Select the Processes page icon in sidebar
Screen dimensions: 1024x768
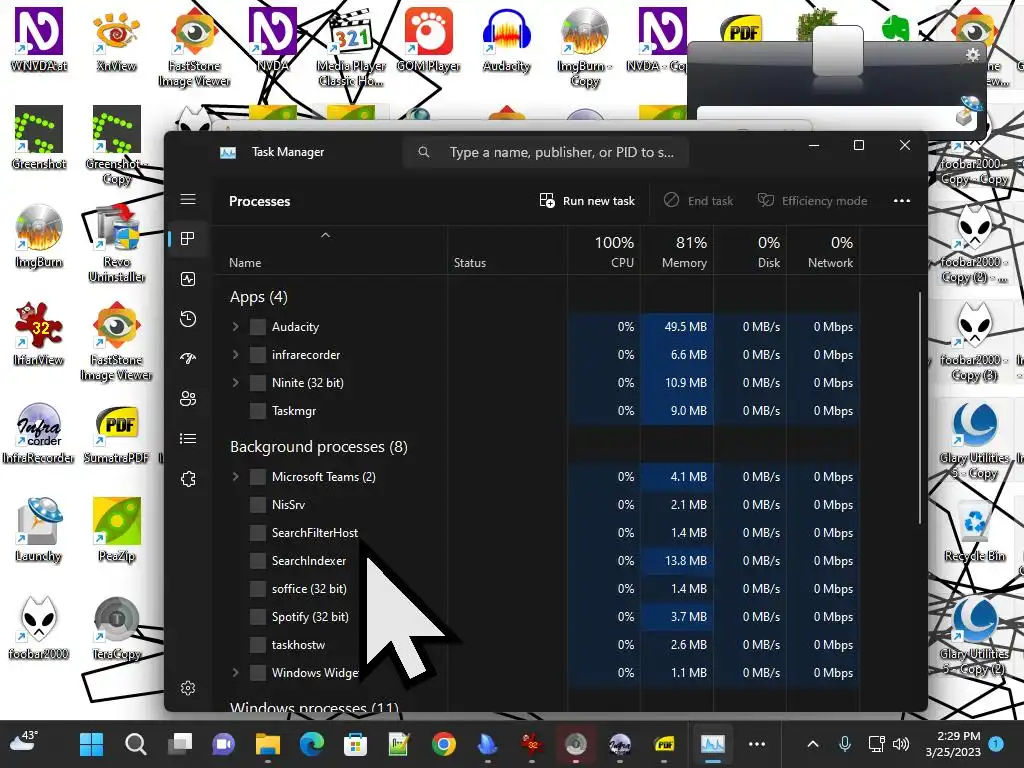click(188, 239)
